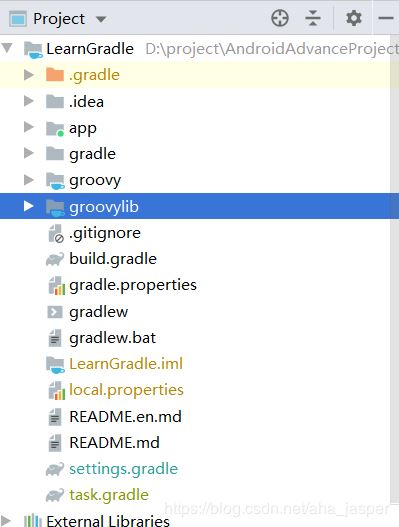Click the .gitignore file icon
Screen dimensions: 399x527
(56, 234)
